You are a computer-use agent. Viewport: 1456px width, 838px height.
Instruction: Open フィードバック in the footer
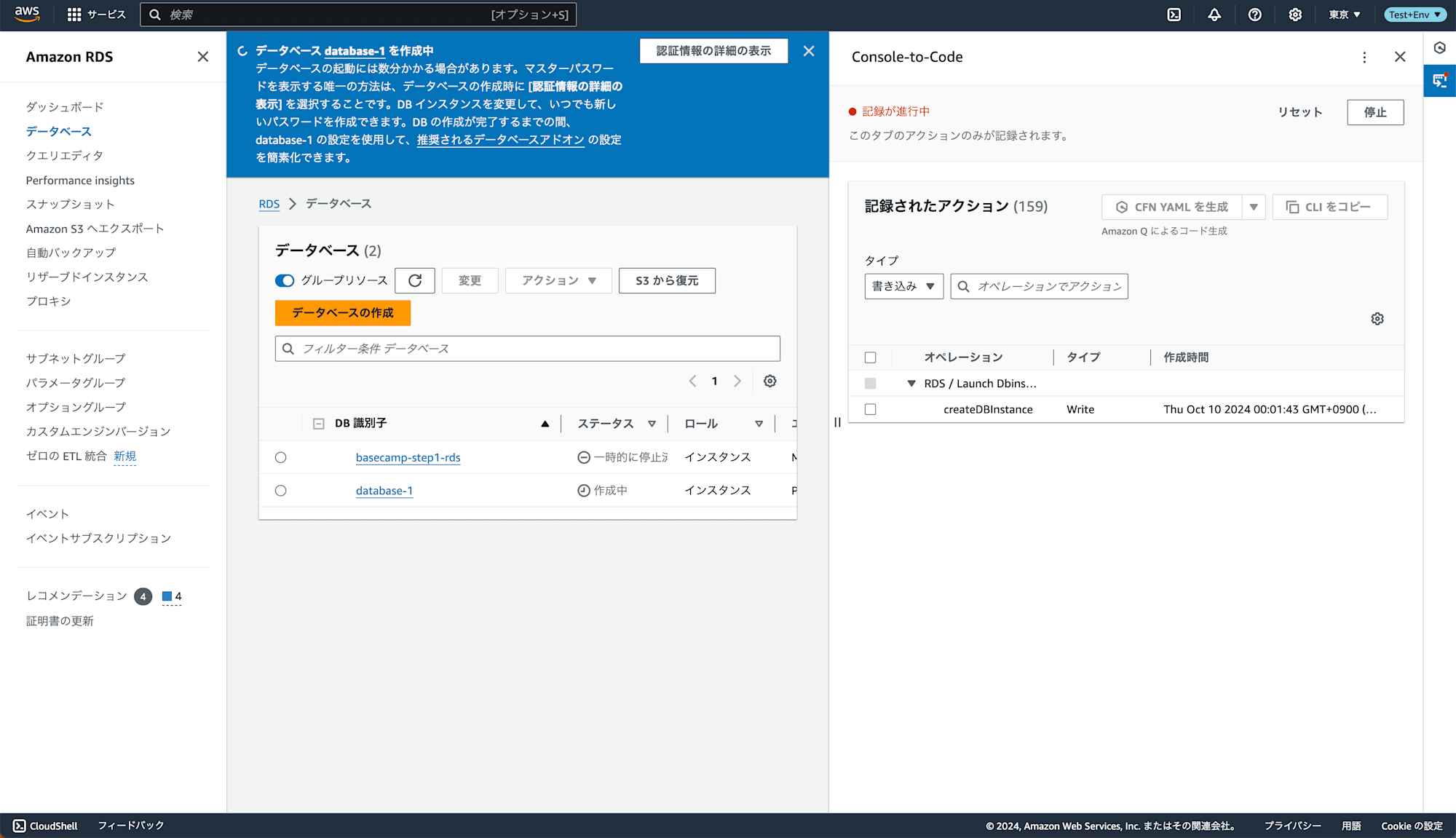[x=131, y=826]
